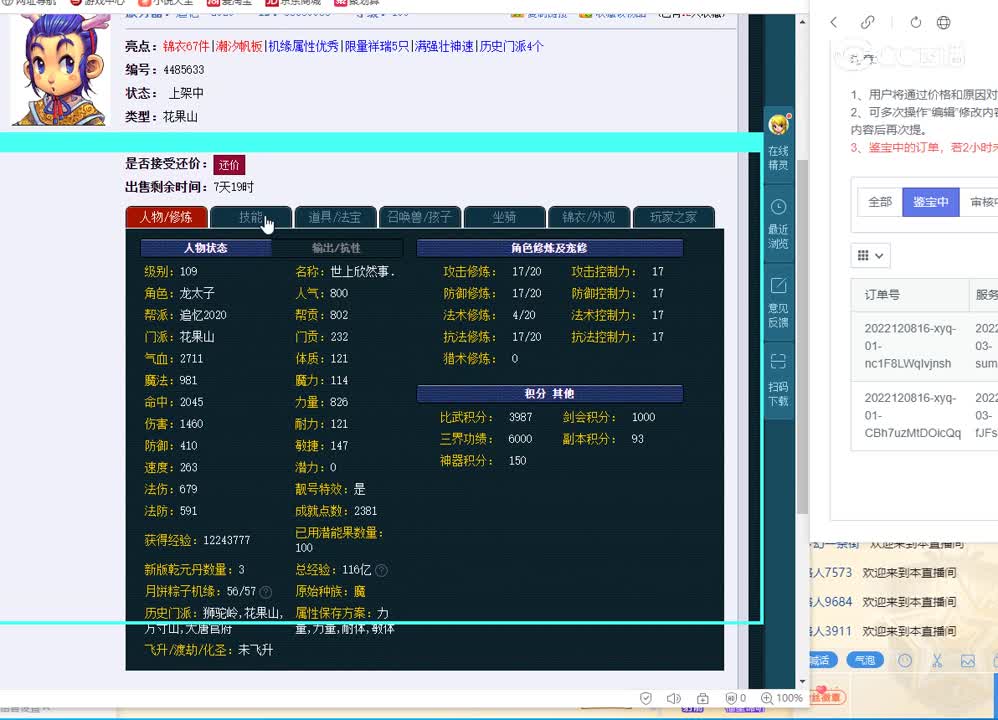This screenshot has width=998, height=720.
Task: Click the scissors screenshot icon in chat toolbar
Action: (x=937, y=661)
